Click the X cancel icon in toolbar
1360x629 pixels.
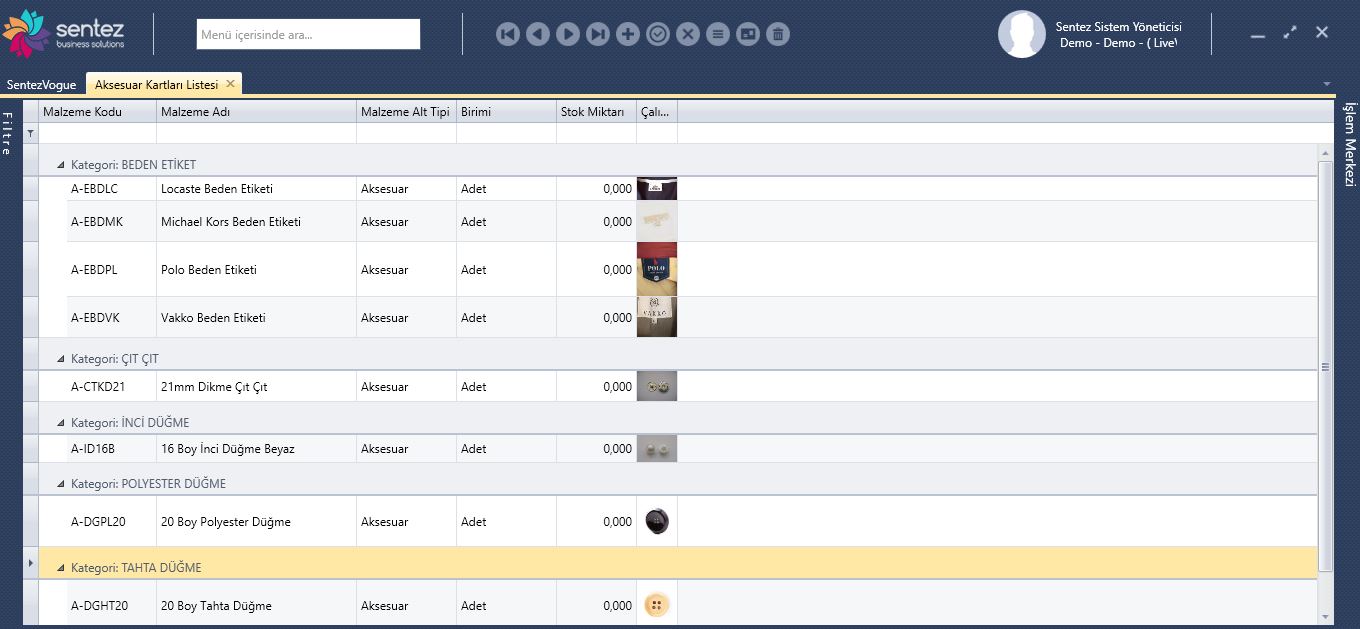(687, 35)
